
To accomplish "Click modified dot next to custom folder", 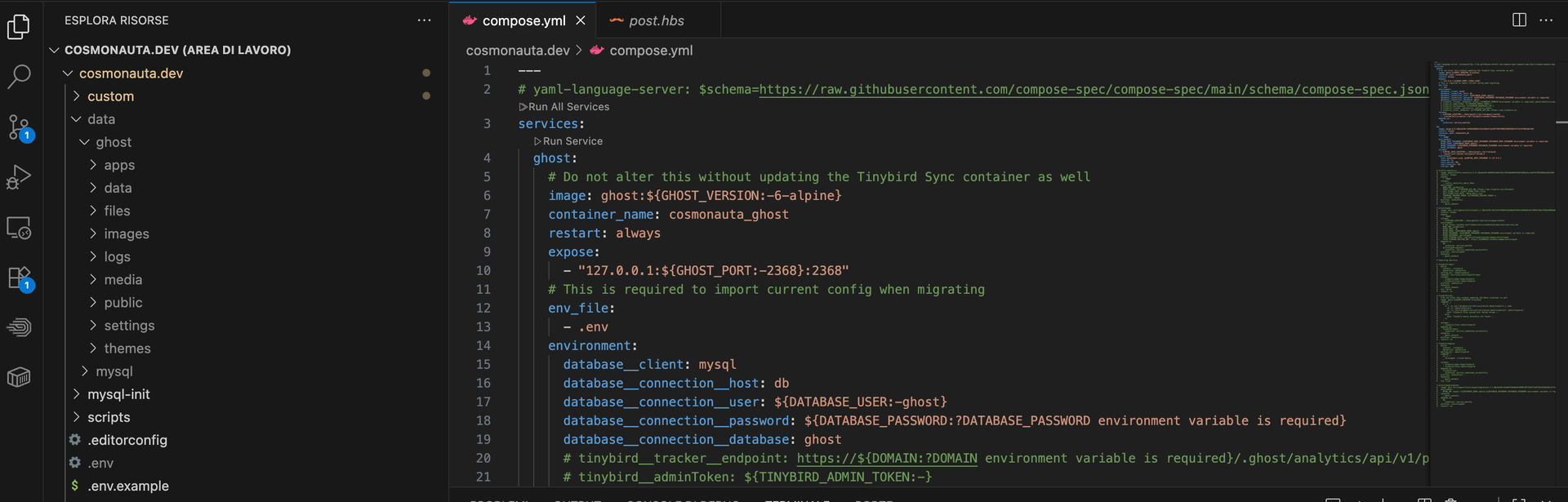I will [426, 96].
